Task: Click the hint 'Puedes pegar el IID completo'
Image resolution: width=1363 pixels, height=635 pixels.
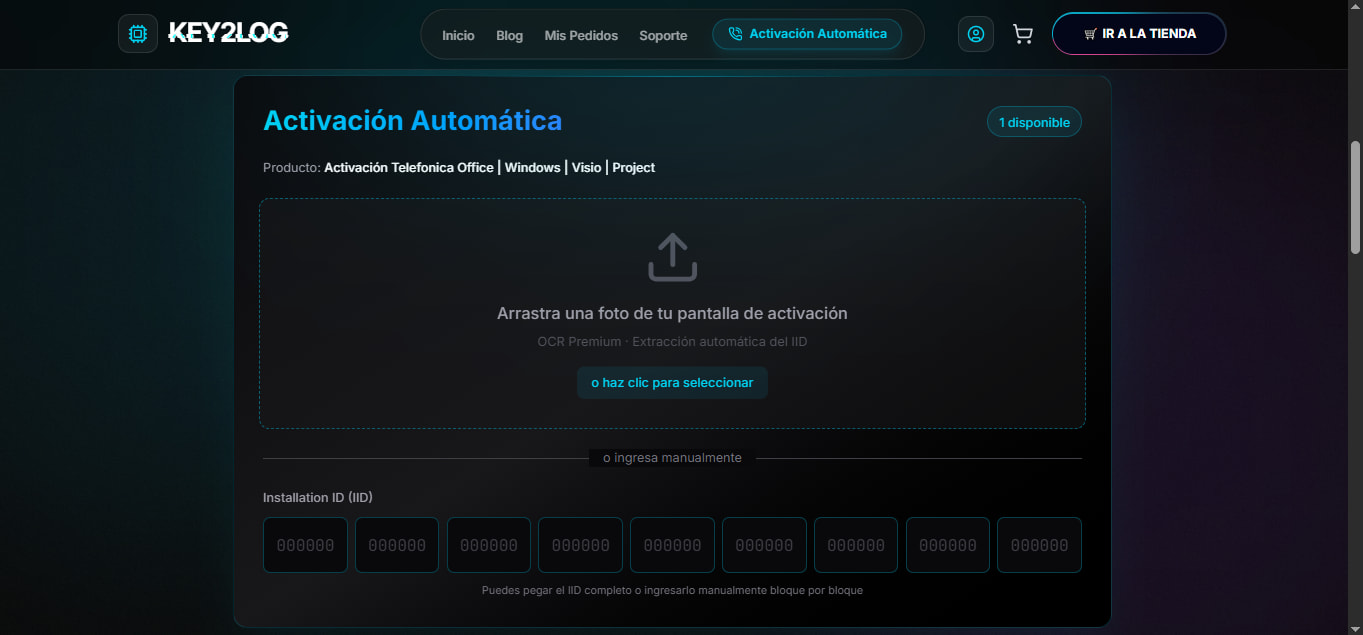Action: [557, 590]
